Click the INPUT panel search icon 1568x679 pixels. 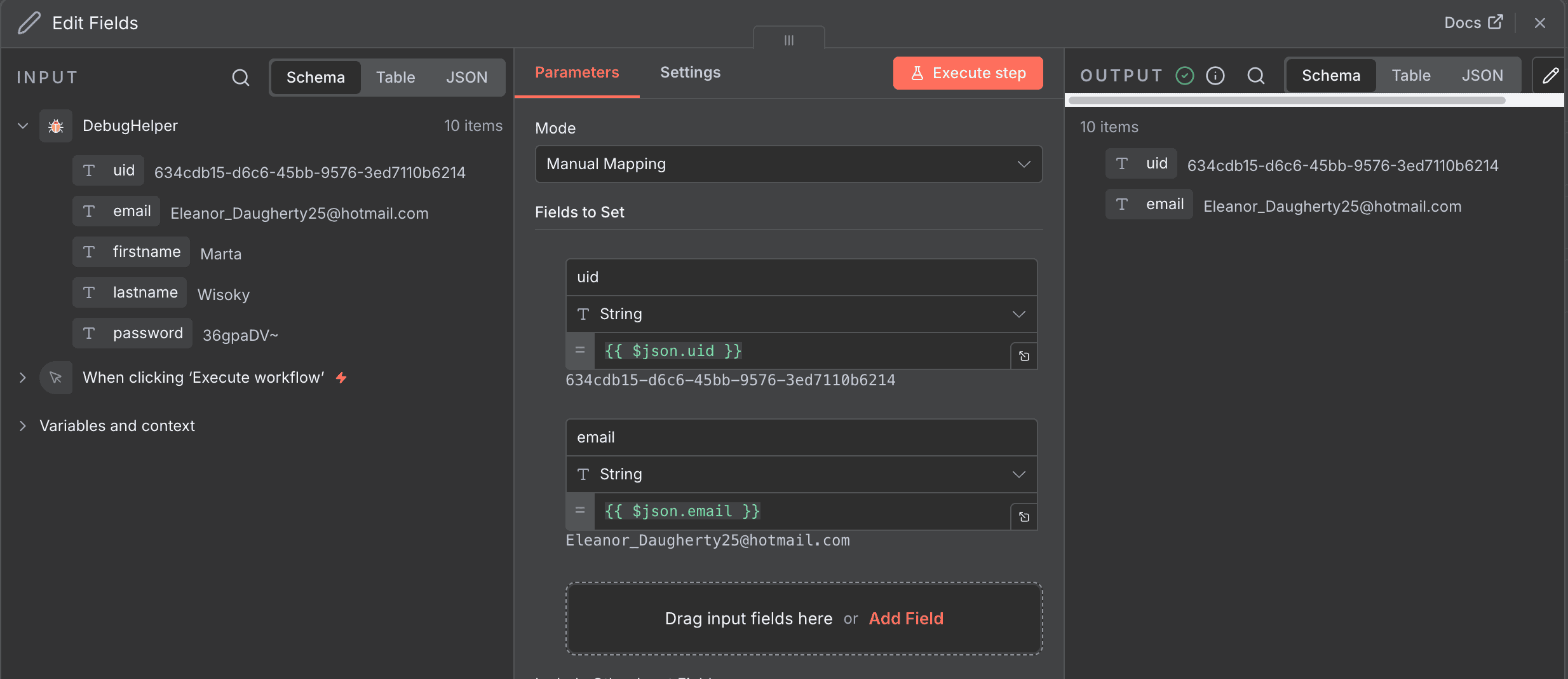240,78
